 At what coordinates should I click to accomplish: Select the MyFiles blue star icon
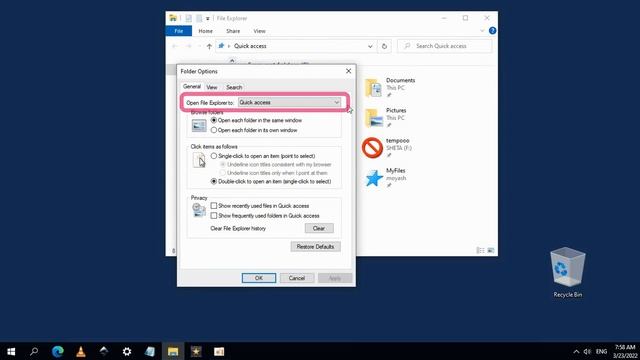pyautogui.click(x=374, y=178)
